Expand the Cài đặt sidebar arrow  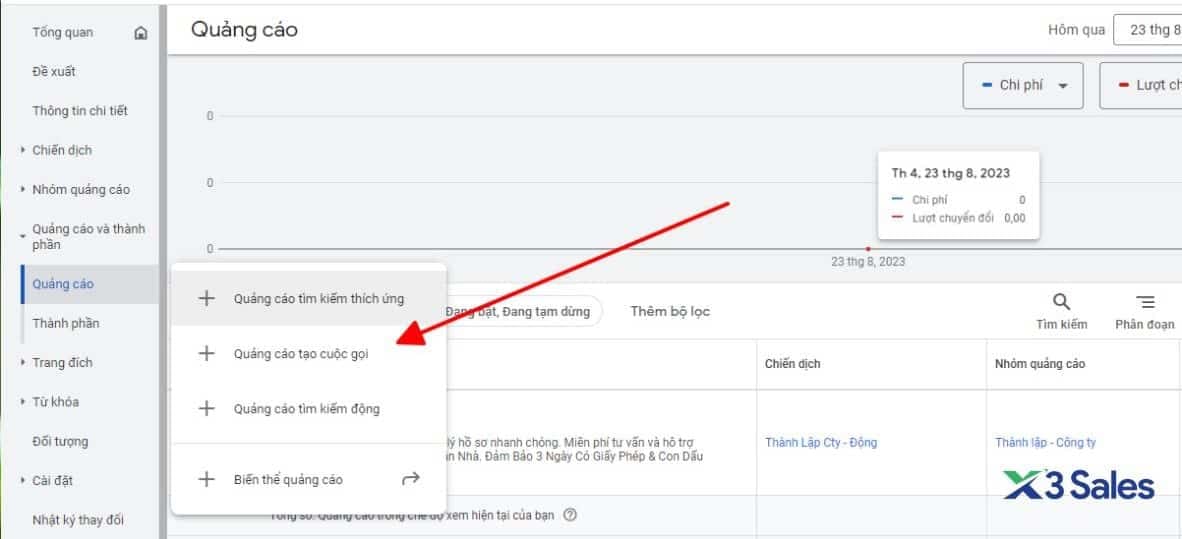pos(23,480)
